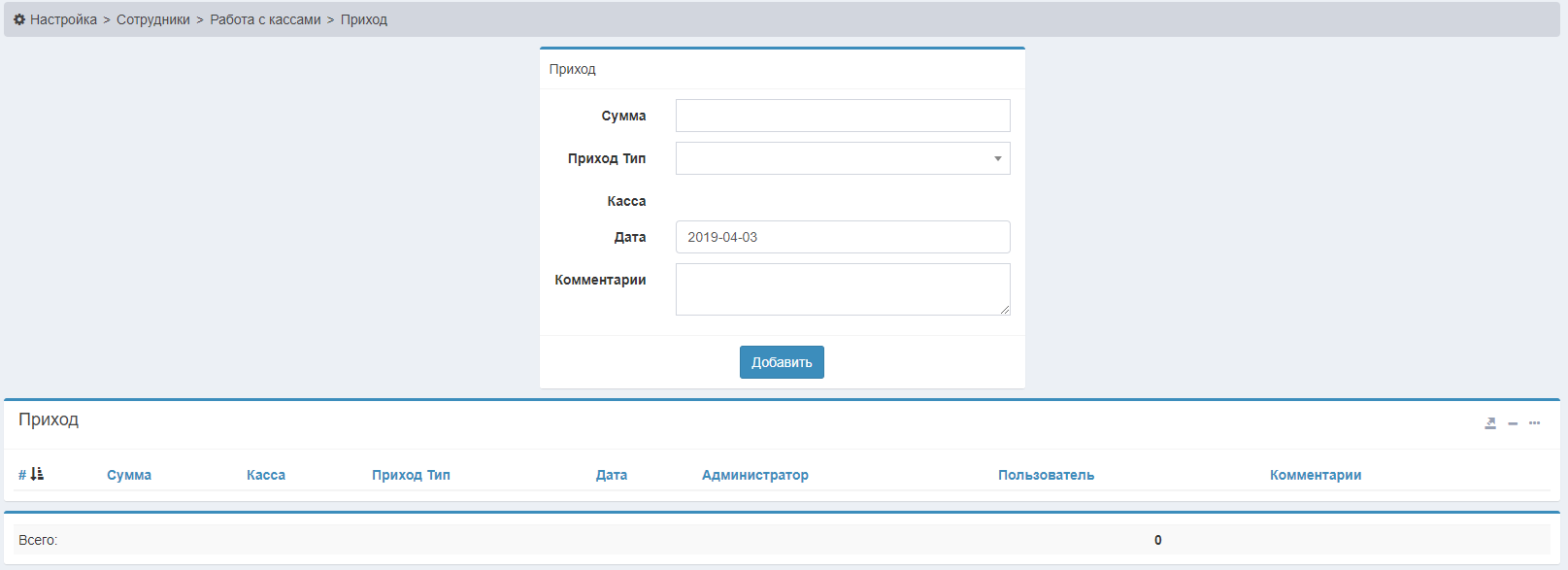1568x570 pixels.
Task: Click the sort descending icon beside #
Action: [x=37, y=474]
